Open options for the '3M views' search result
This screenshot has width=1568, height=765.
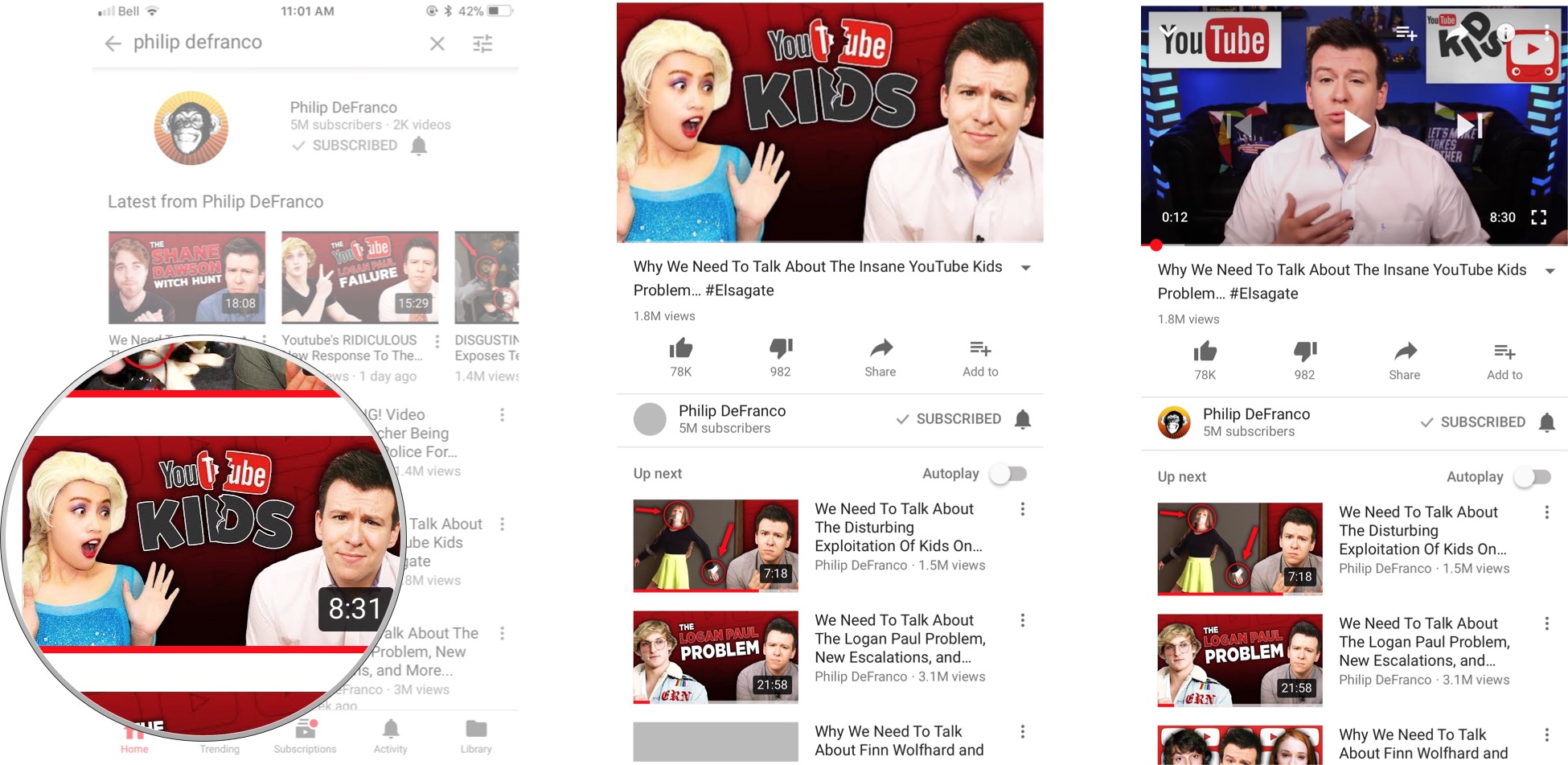(x=503, y=634)
